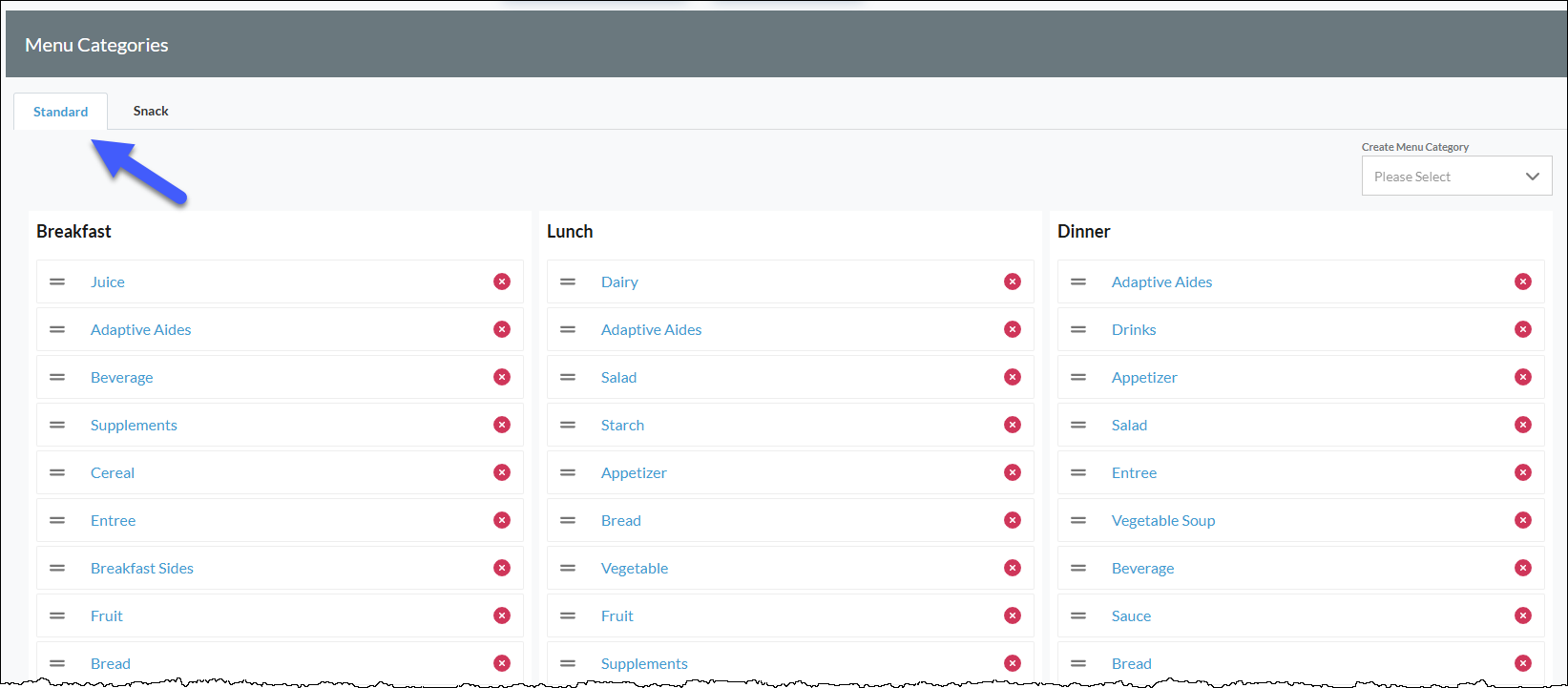This screenshot has width=1568, height=688.
Task: Open Lunch Bread link
Action: pyautogui.click(x=621, y=520)
